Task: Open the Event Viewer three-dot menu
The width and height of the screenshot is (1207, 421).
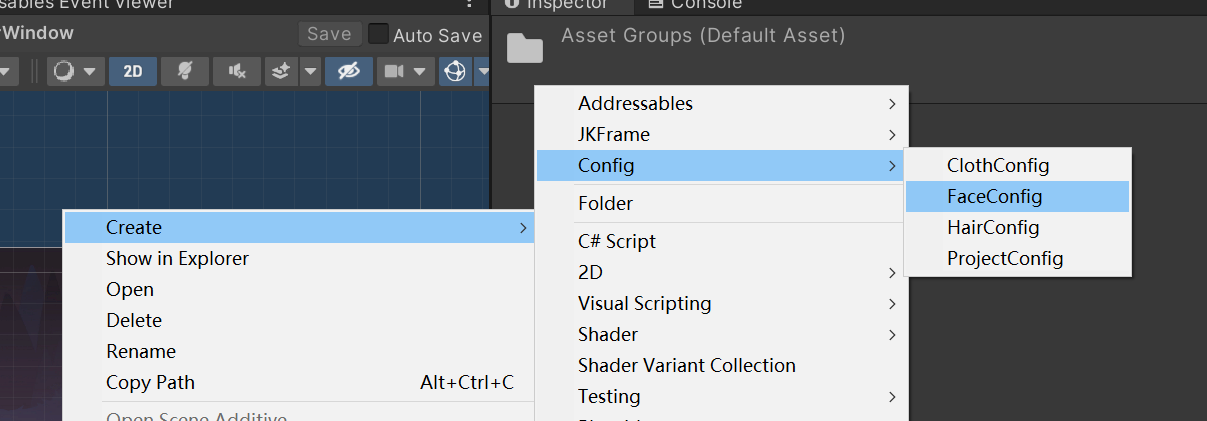Action: point(469,4)
